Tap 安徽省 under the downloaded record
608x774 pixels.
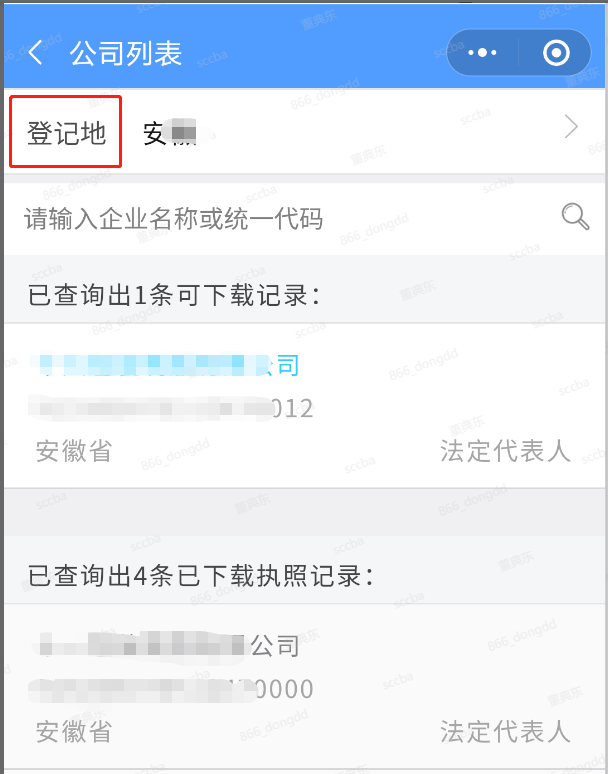74,732
